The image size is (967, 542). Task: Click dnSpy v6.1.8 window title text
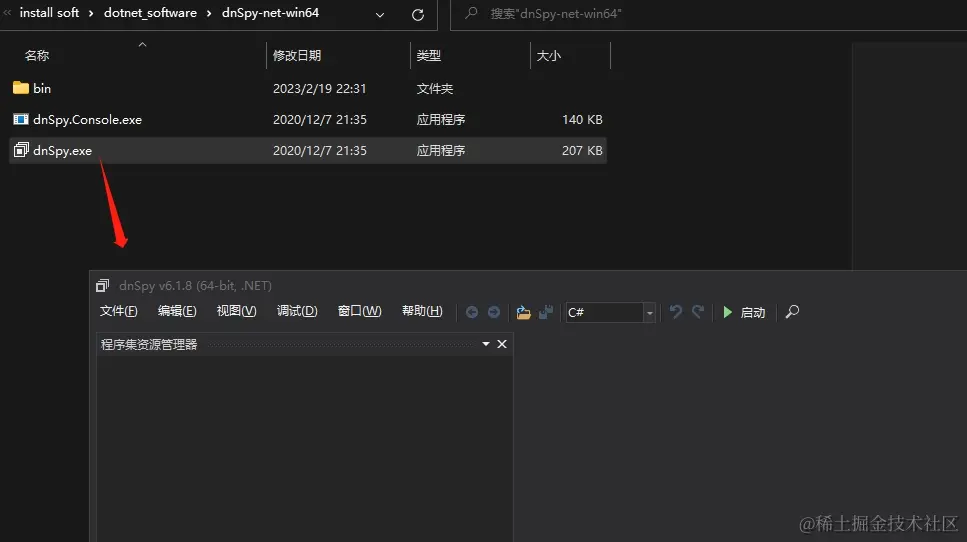pyautogui.click(x=195, y=285)
